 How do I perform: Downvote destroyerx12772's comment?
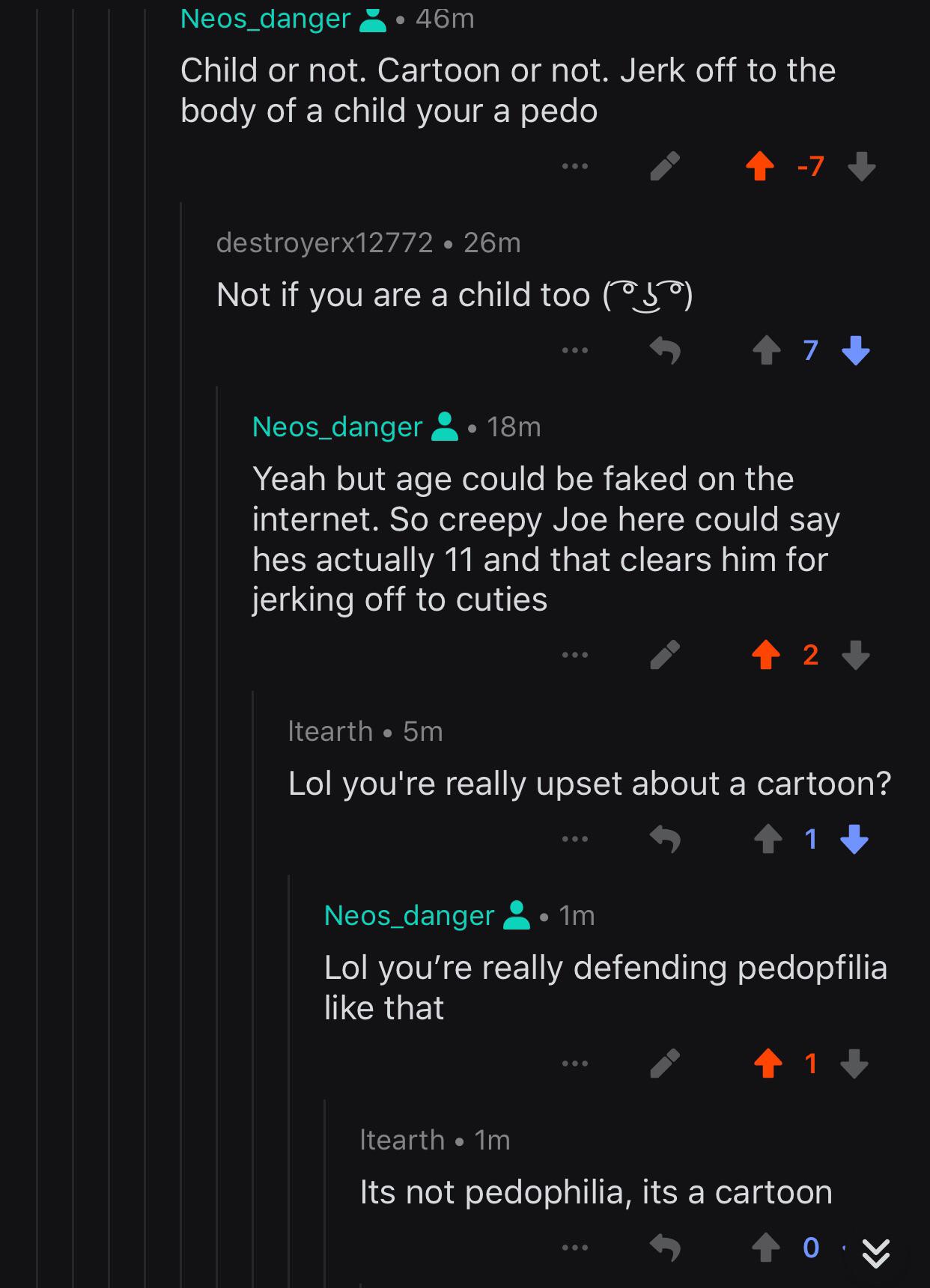[856, 350]
